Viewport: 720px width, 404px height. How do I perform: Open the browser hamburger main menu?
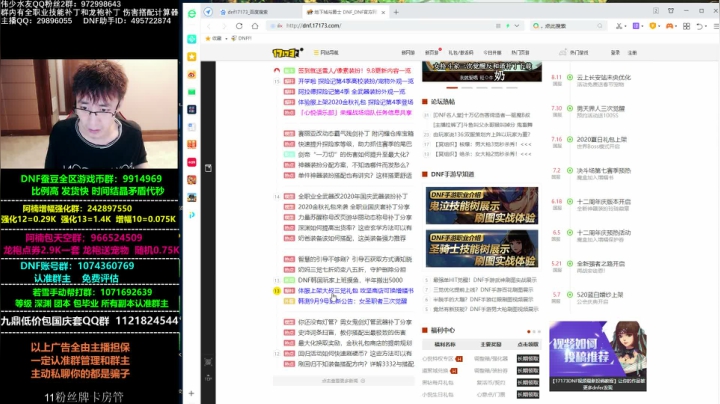click(x=716, y=26)
